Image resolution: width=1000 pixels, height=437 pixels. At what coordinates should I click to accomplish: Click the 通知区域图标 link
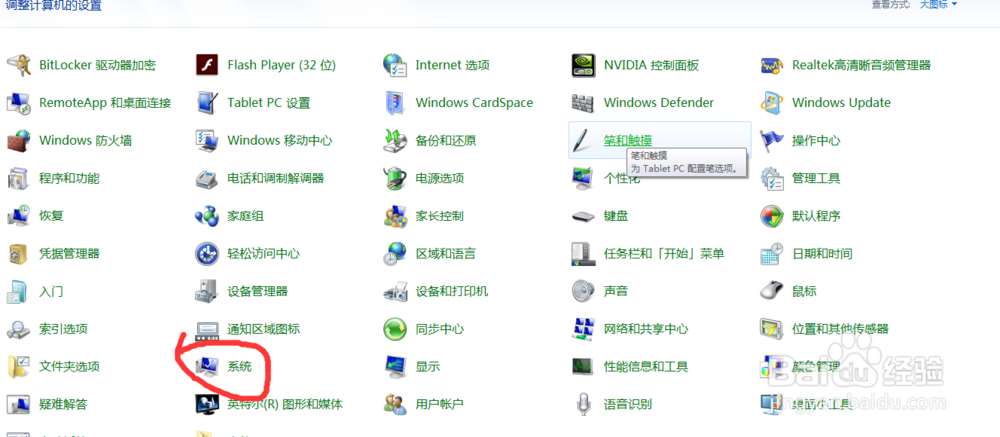263,329
